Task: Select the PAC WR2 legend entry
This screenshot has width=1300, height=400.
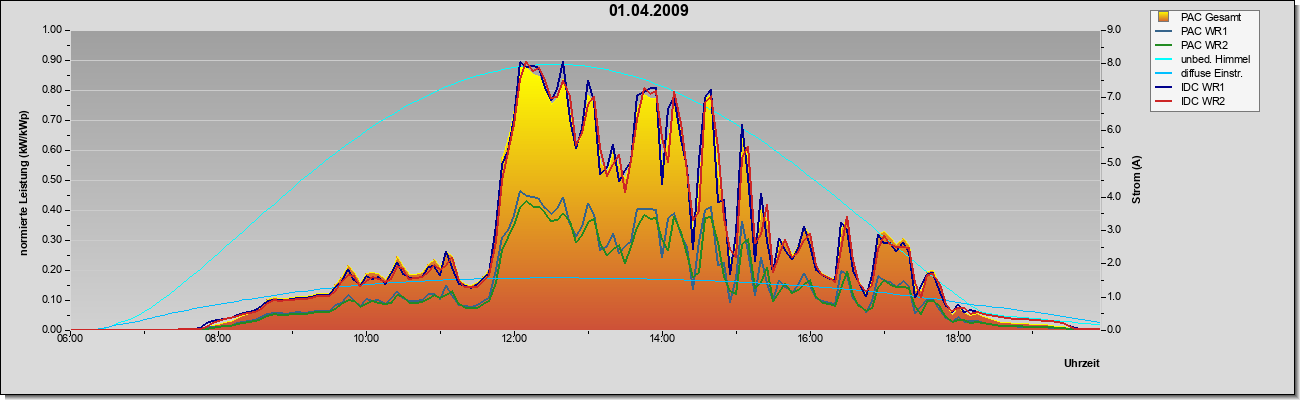Action: click(1204, 45)
